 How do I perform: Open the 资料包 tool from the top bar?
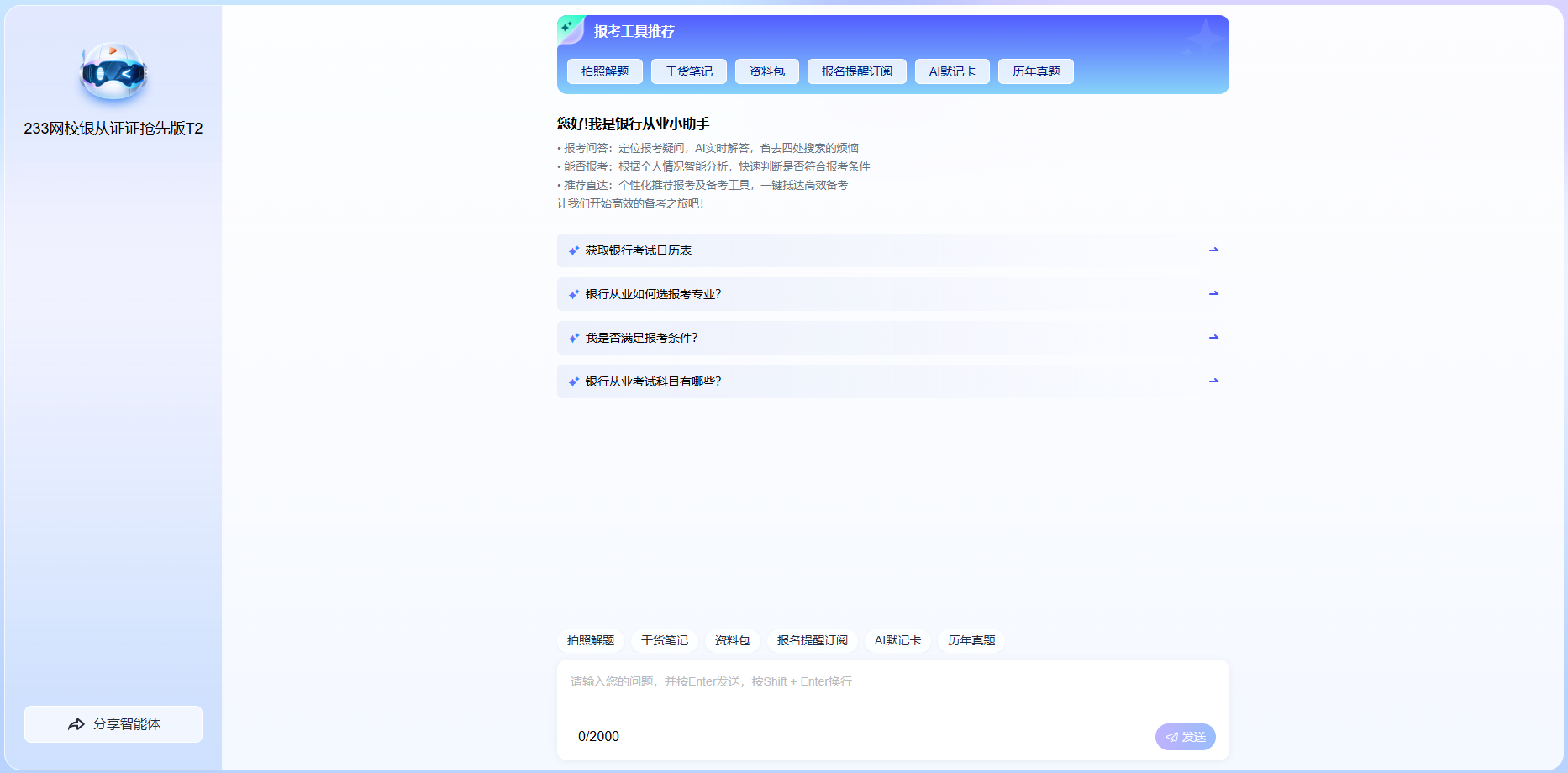(x=766, y=71)
